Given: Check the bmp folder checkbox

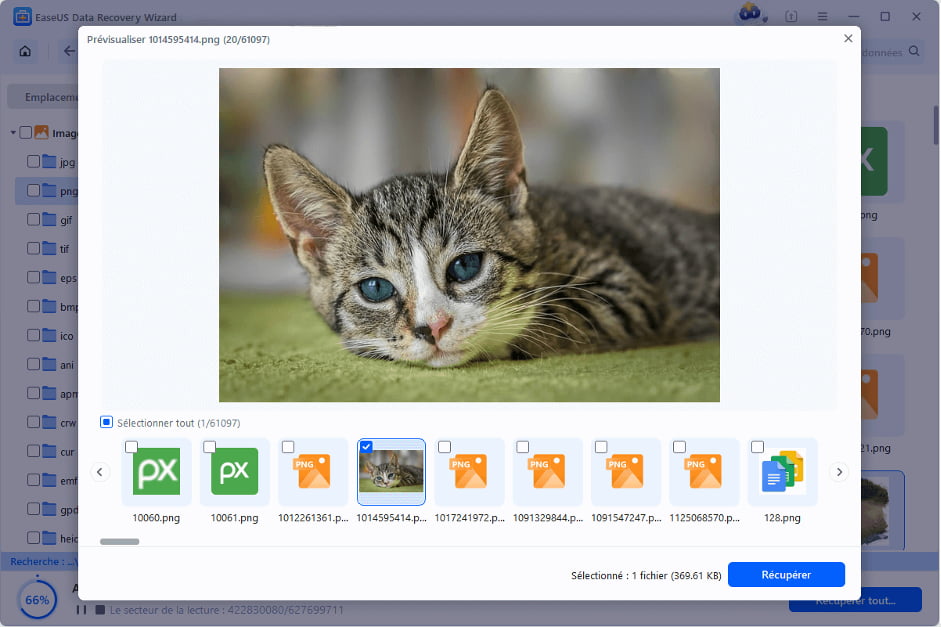Looking at the screenshot, I should pyautogui.click(x=34, y=307).
